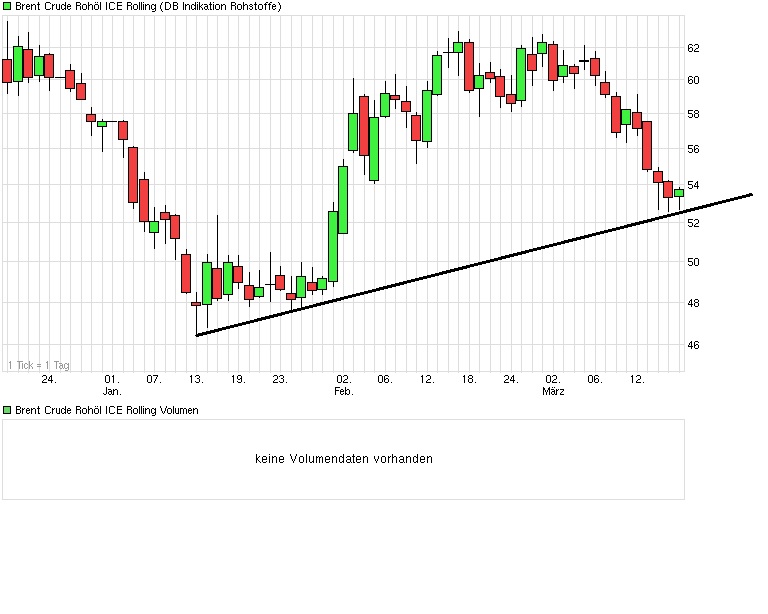Click the lowest candle at the trendline start
The height and width of the screenshot is (614, 768).
[x=196, y=304]
